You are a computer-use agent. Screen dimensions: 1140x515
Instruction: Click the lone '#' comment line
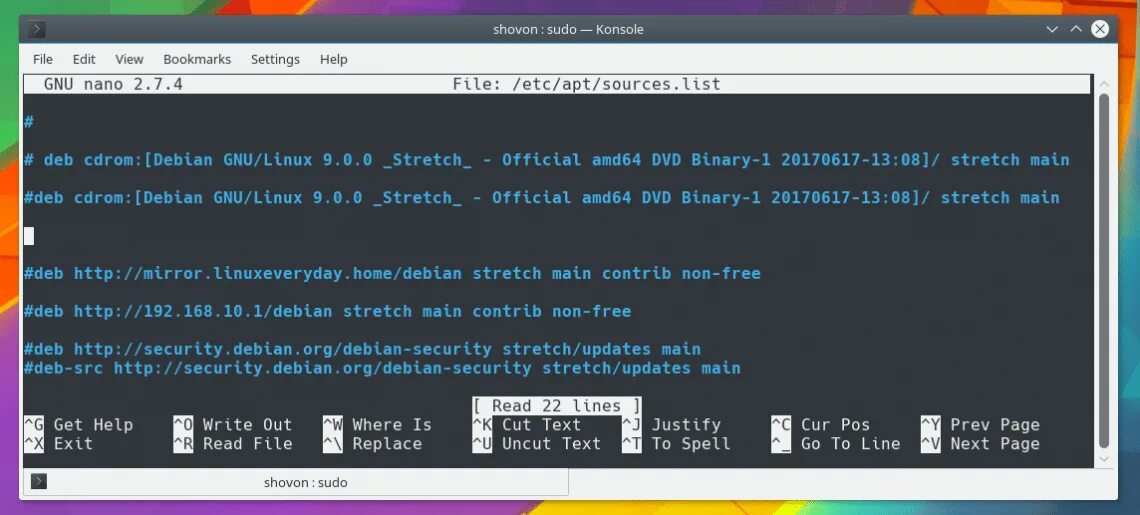(28, 121)
